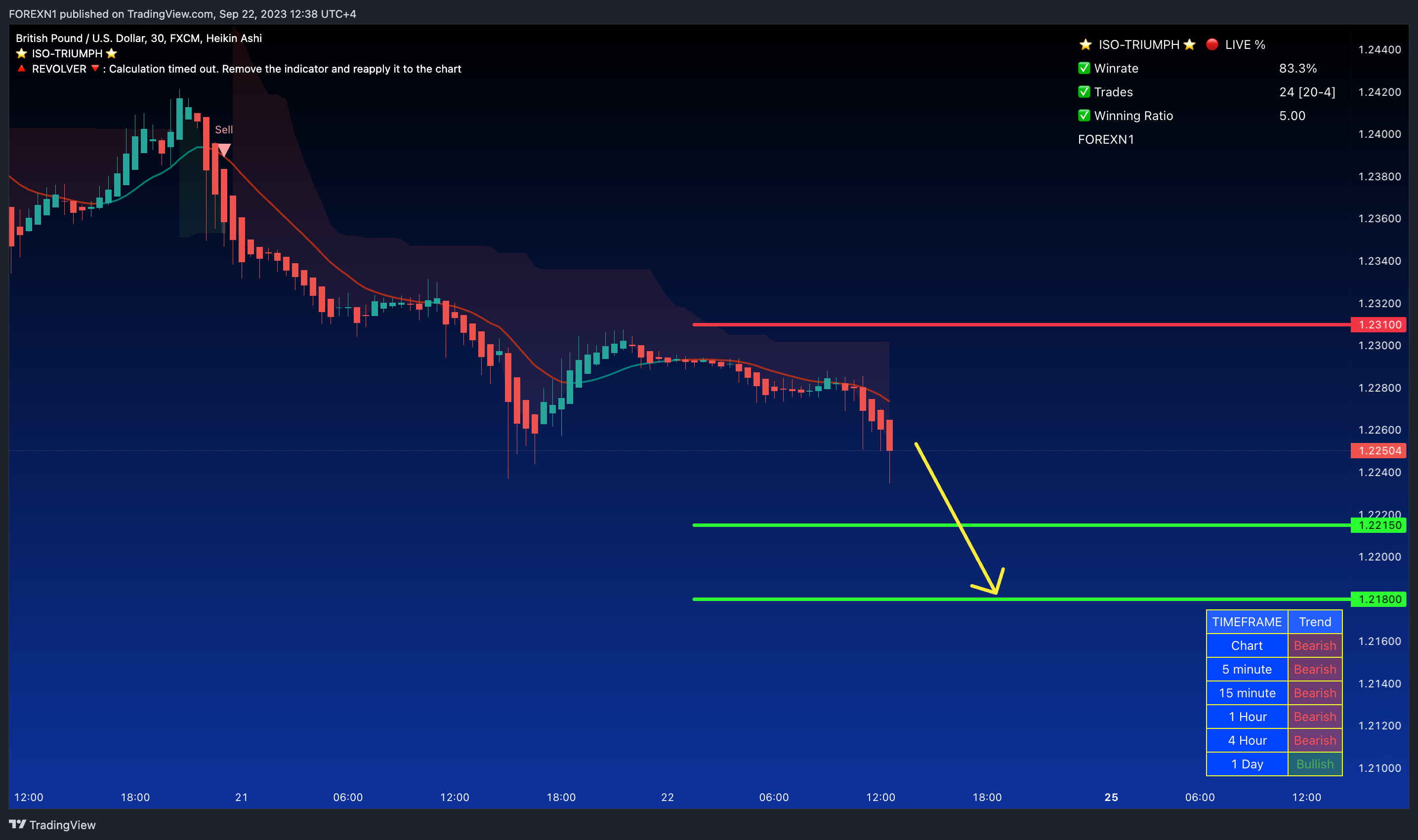Viewport: 1418px width, 840px height.
Task: Click the 21 date label on time axis
Action: (x=242, y=798)
